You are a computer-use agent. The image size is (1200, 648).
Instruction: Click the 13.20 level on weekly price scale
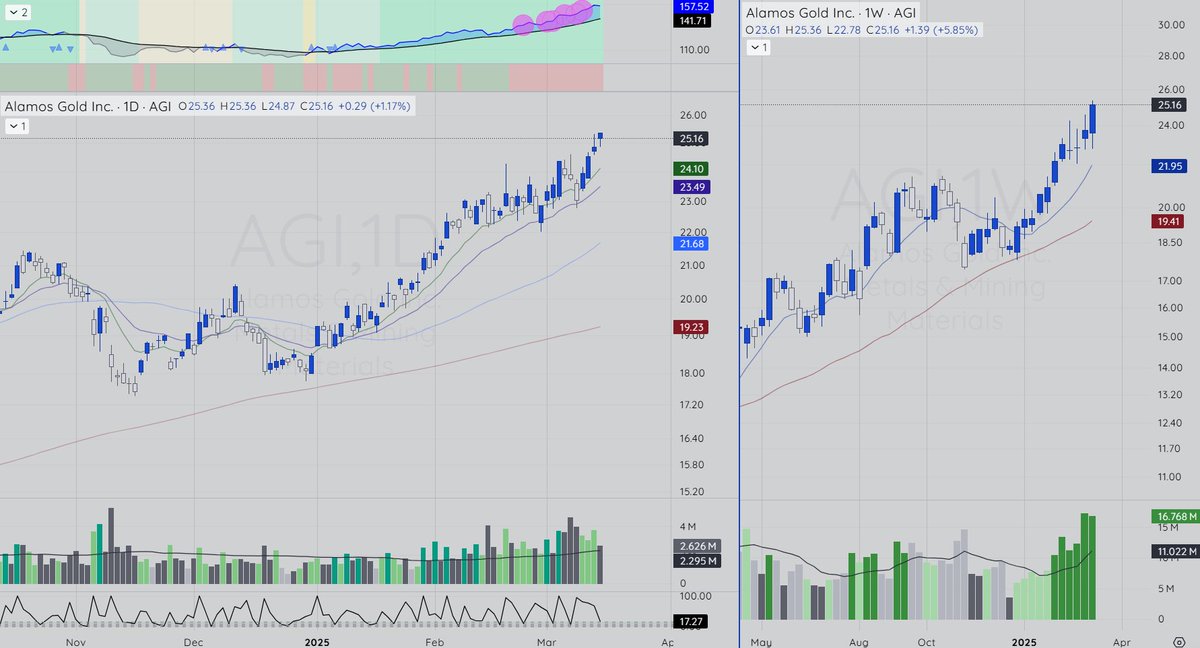[x=1169, y=395]
